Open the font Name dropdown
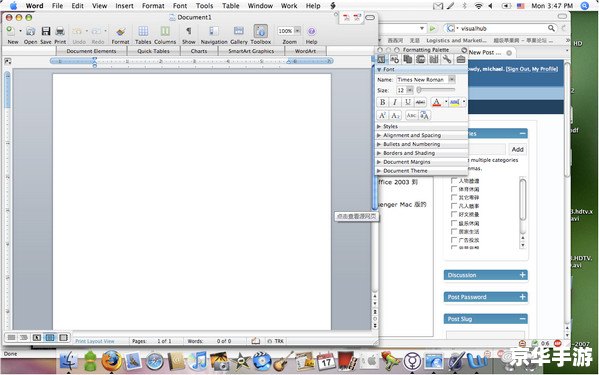Viewport: 599px width, 375px height. [452, 79]
